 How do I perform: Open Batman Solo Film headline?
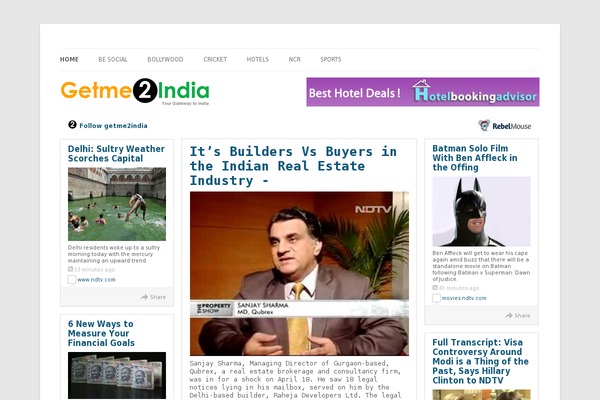click(475, 158)
